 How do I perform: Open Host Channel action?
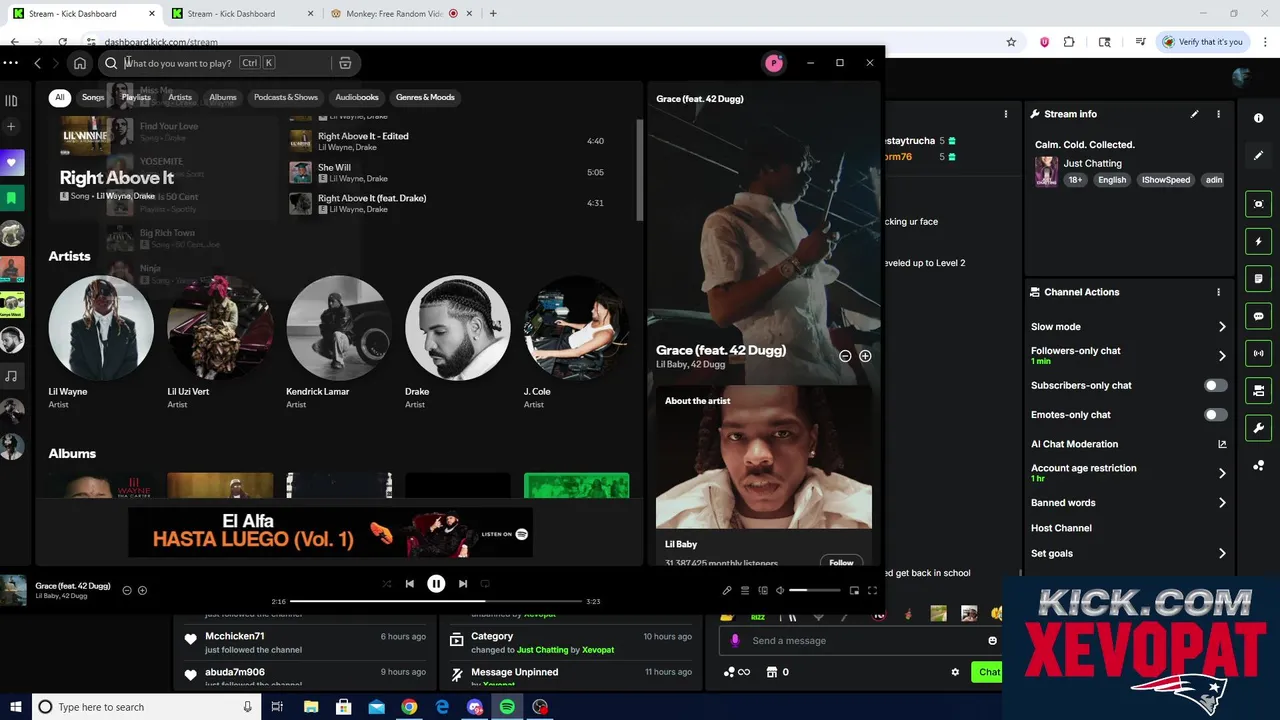click(x=1061, y=528)
